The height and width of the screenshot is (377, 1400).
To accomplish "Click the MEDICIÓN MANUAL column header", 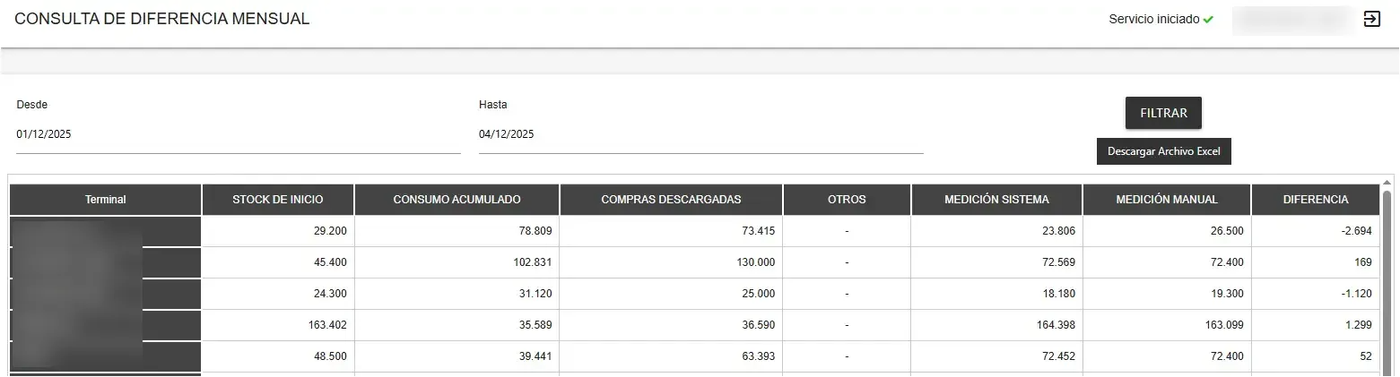I will (x=1167, y=199).
